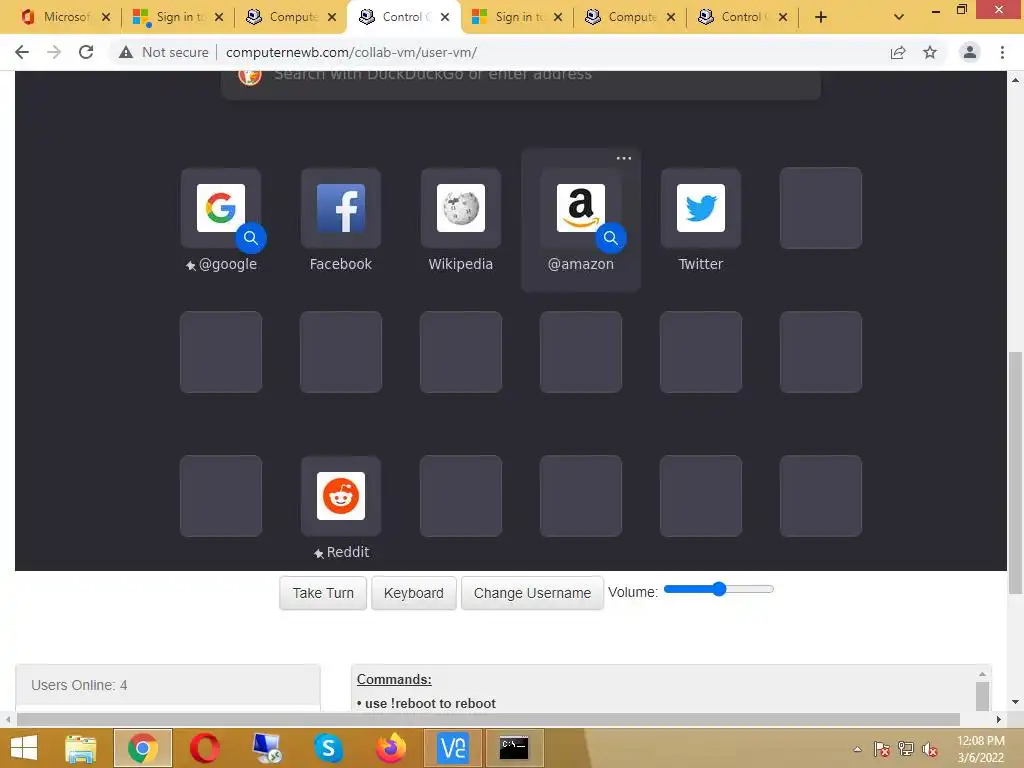Switch to the first Computer tab
The height and width of the screenshot is (768, 1024).
click(x=284, y=17)
